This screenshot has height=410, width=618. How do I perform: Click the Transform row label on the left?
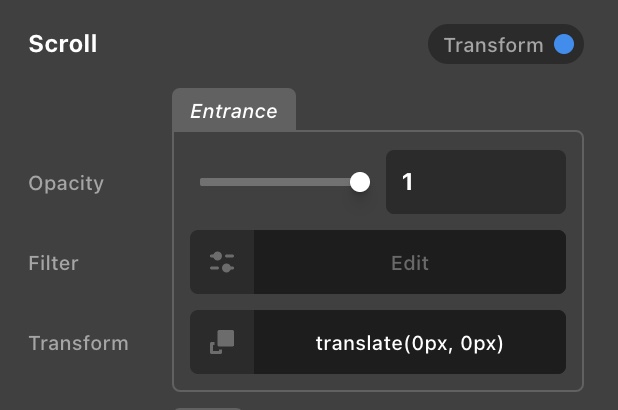coord(78,343)
